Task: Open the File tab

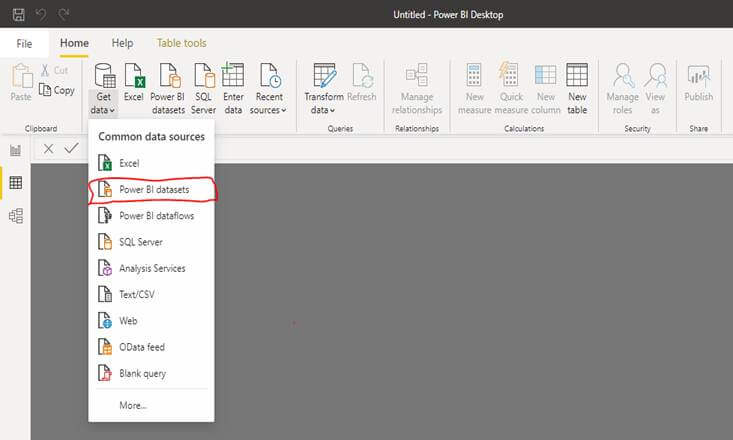Action: pyautogui.click(x=24, y=43)
